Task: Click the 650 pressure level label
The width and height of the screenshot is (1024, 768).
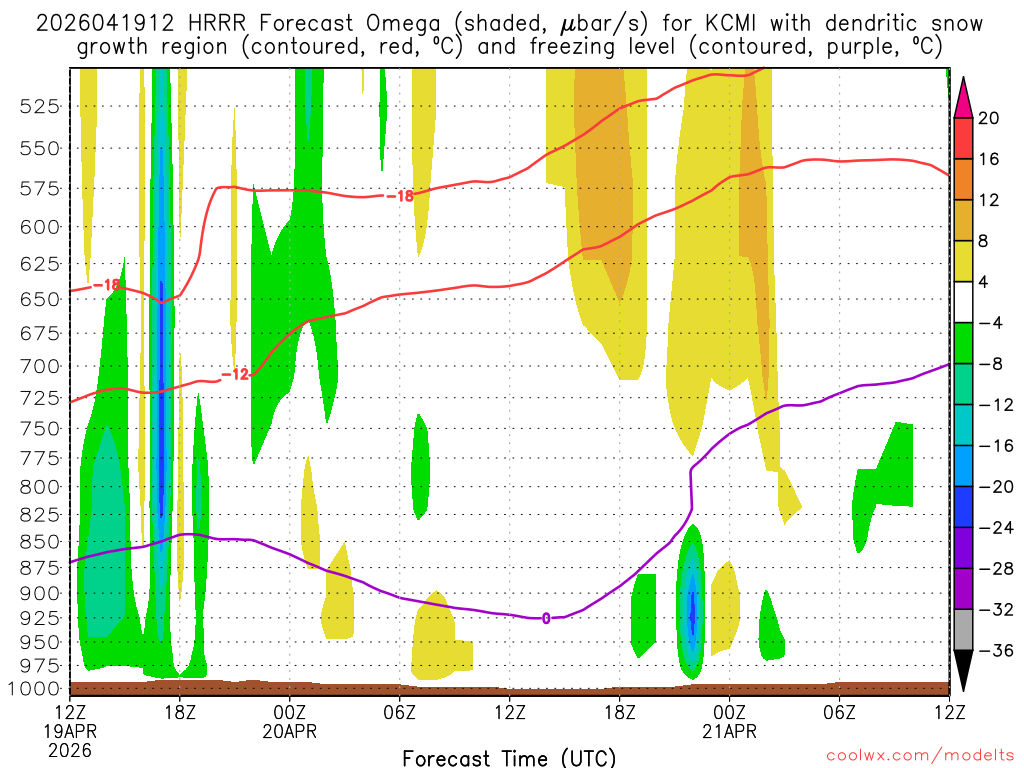Action: [x=40, y=299]
